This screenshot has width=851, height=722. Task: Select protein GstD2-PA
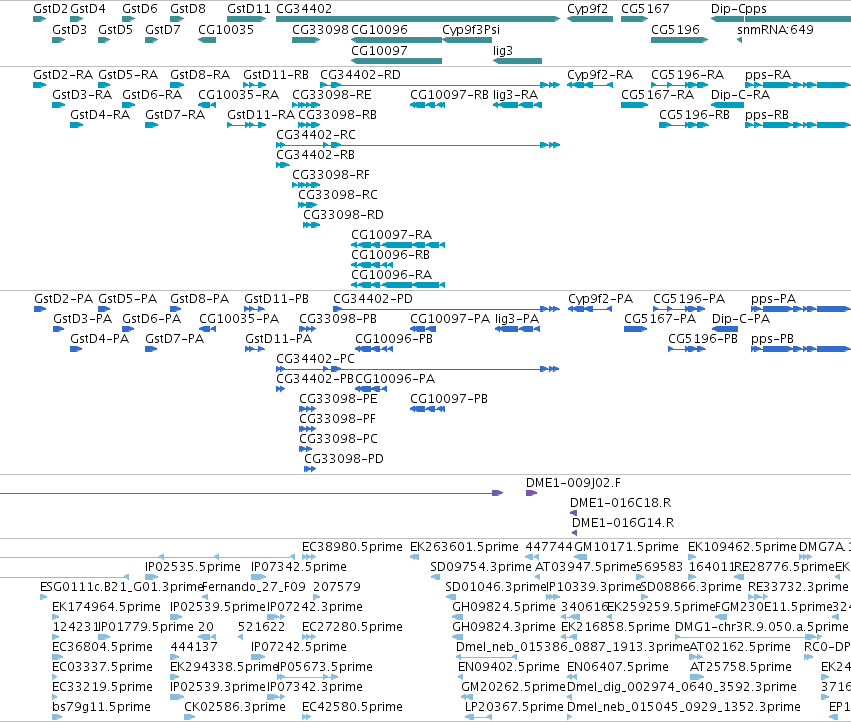click(x=63, y=299)
